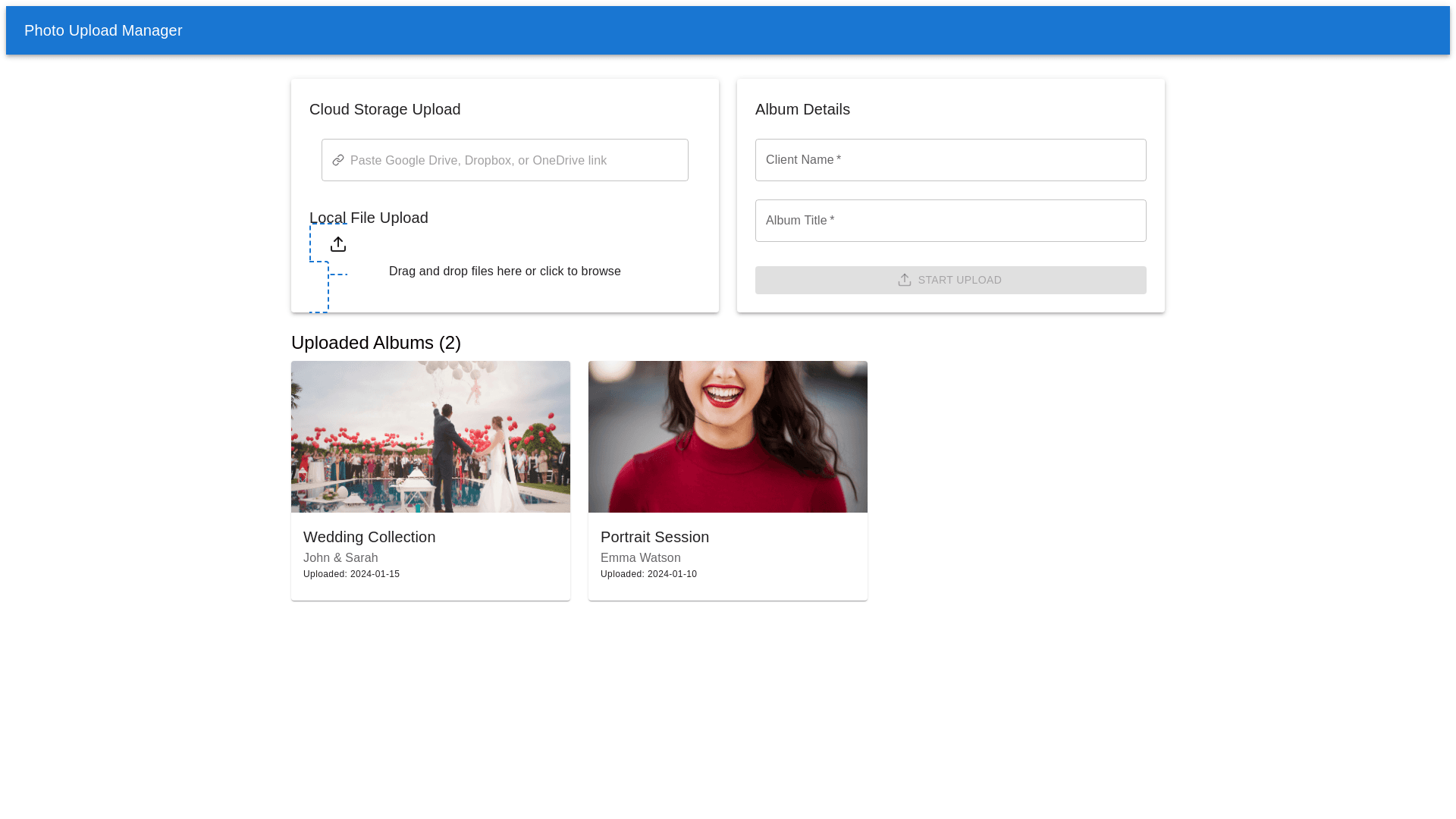Select the Wedding Collection album title
The width and height of the screenshot is (1456, 819).
point(369,537)
